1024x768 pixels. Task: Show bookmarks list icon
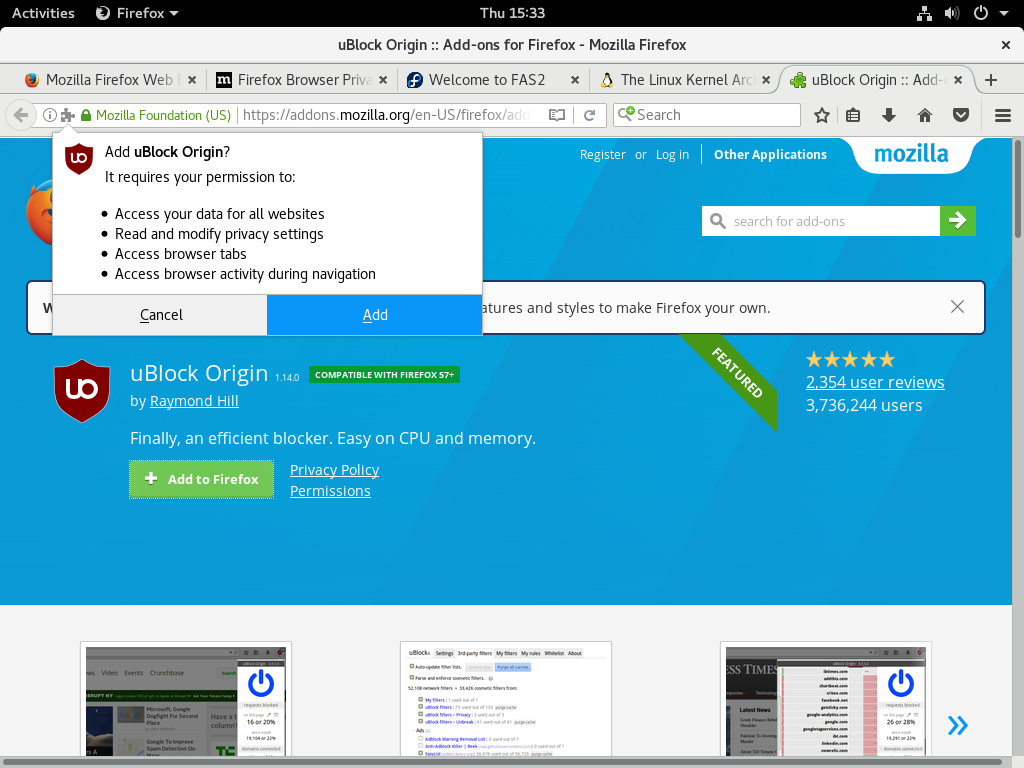[x=853, y=116]
